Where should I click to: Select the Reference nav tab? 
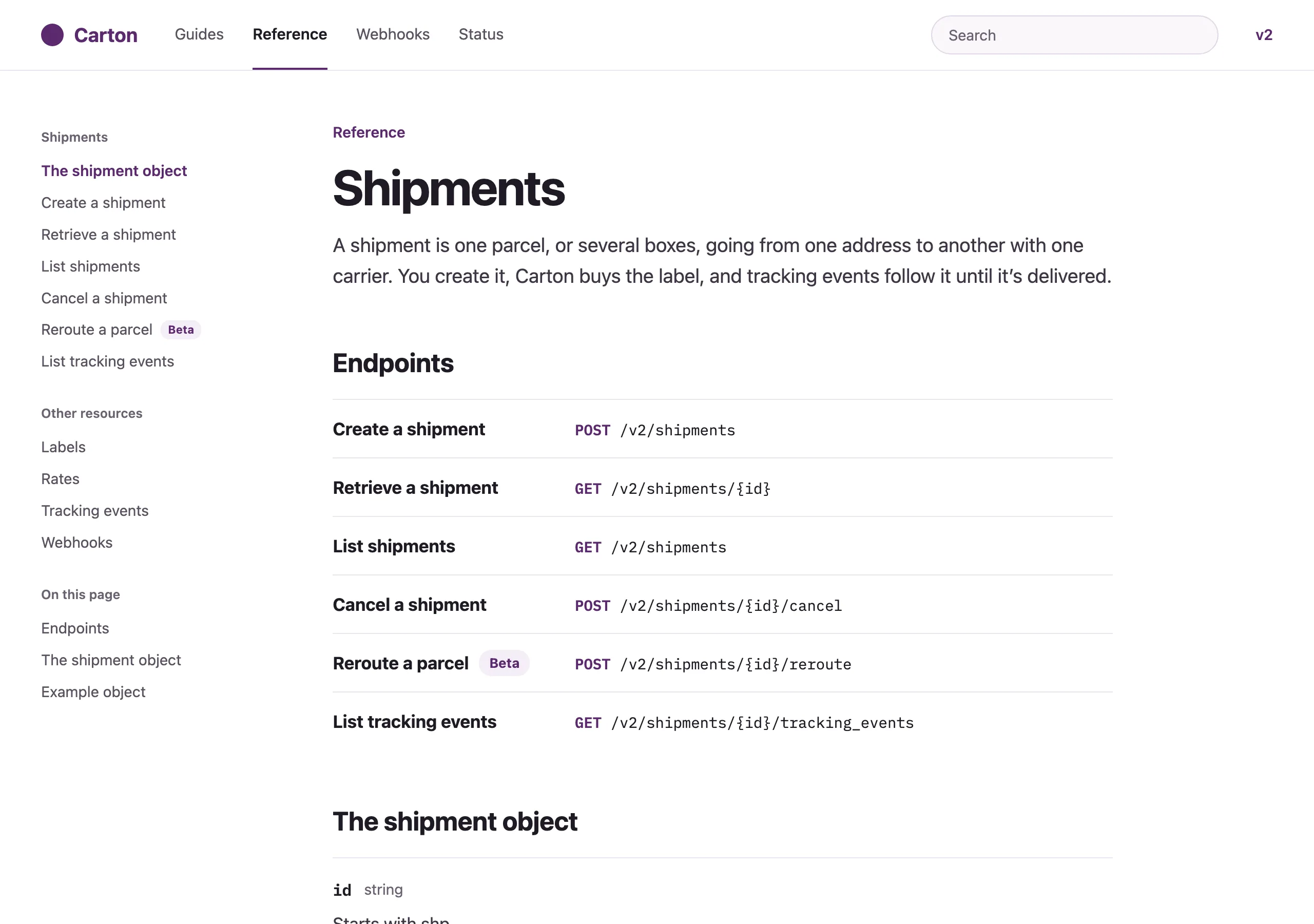point(289,34)
